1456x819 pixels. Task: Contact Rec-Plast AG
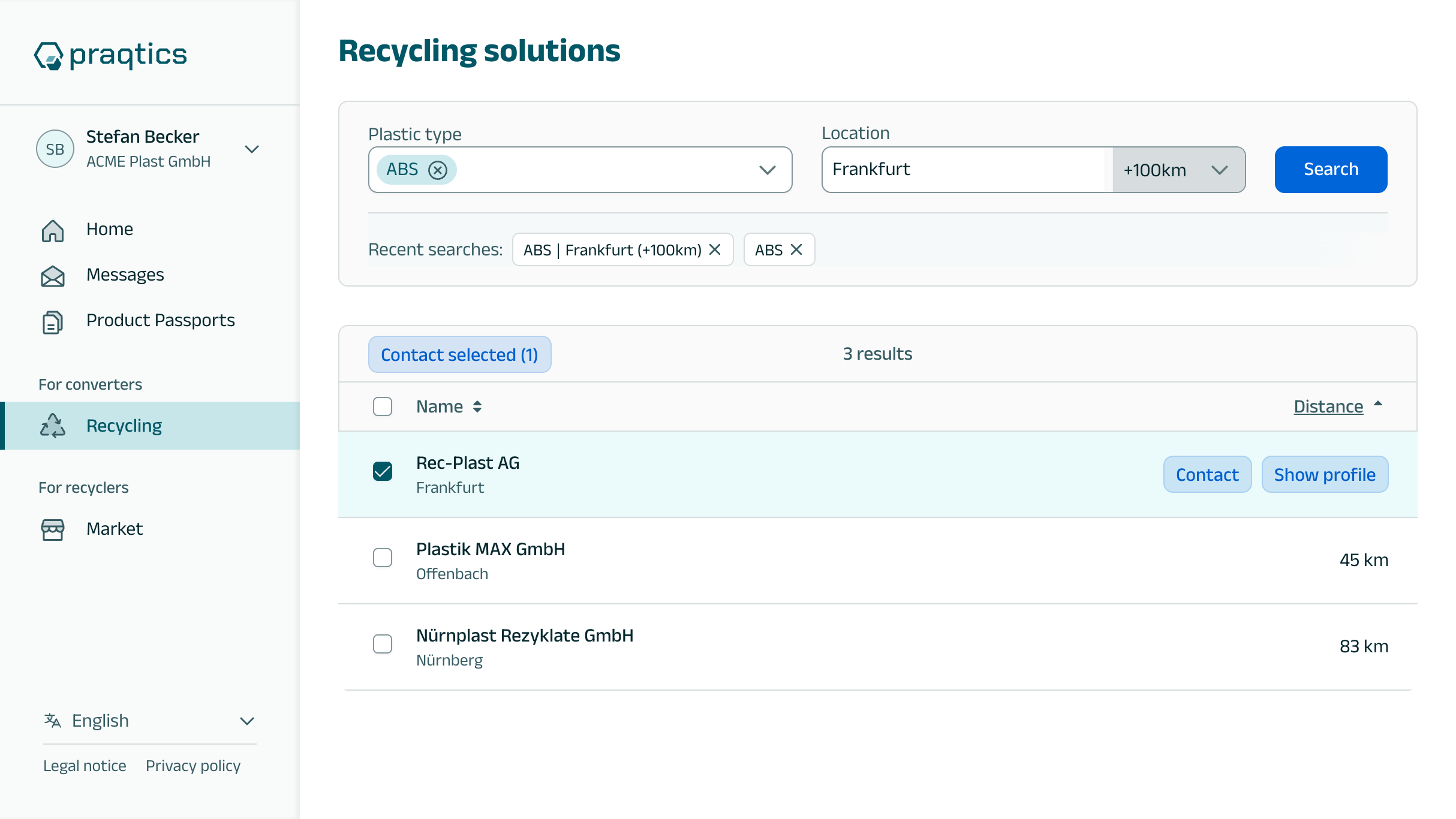pyautogui.click(x=1207, y=474)
